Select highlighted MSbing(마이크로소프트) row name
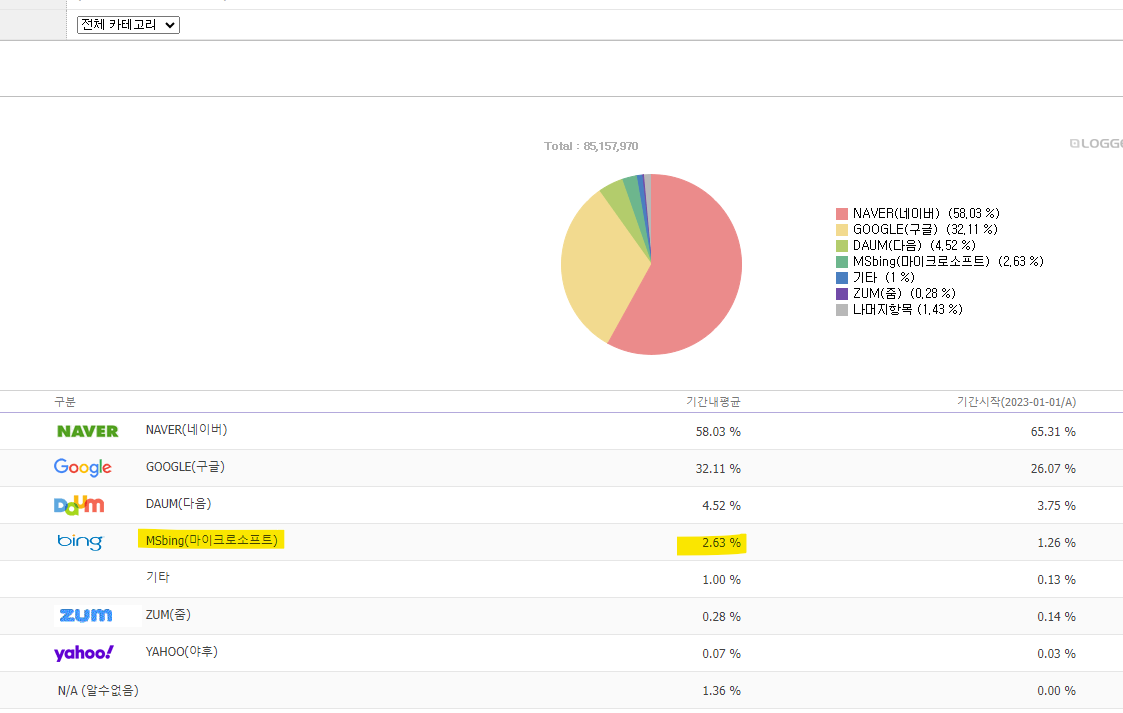This screenshot has width=1123, height=713. [211, 540]
